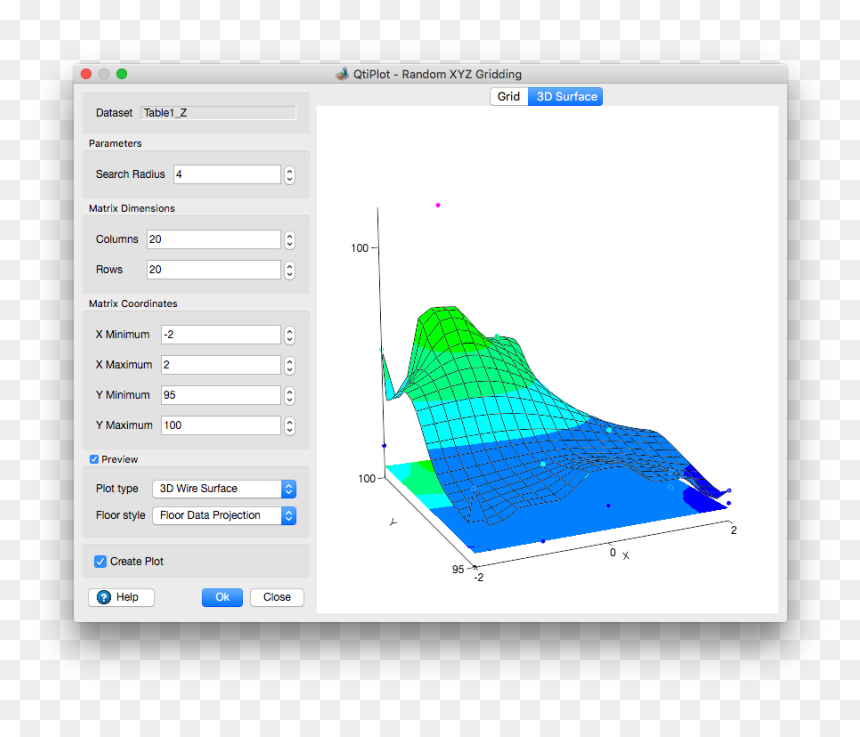The image size is (860, 737).
Task: Adjust the Y Minimum stepper
Action: pyautogui.click(x=290, y=396)
